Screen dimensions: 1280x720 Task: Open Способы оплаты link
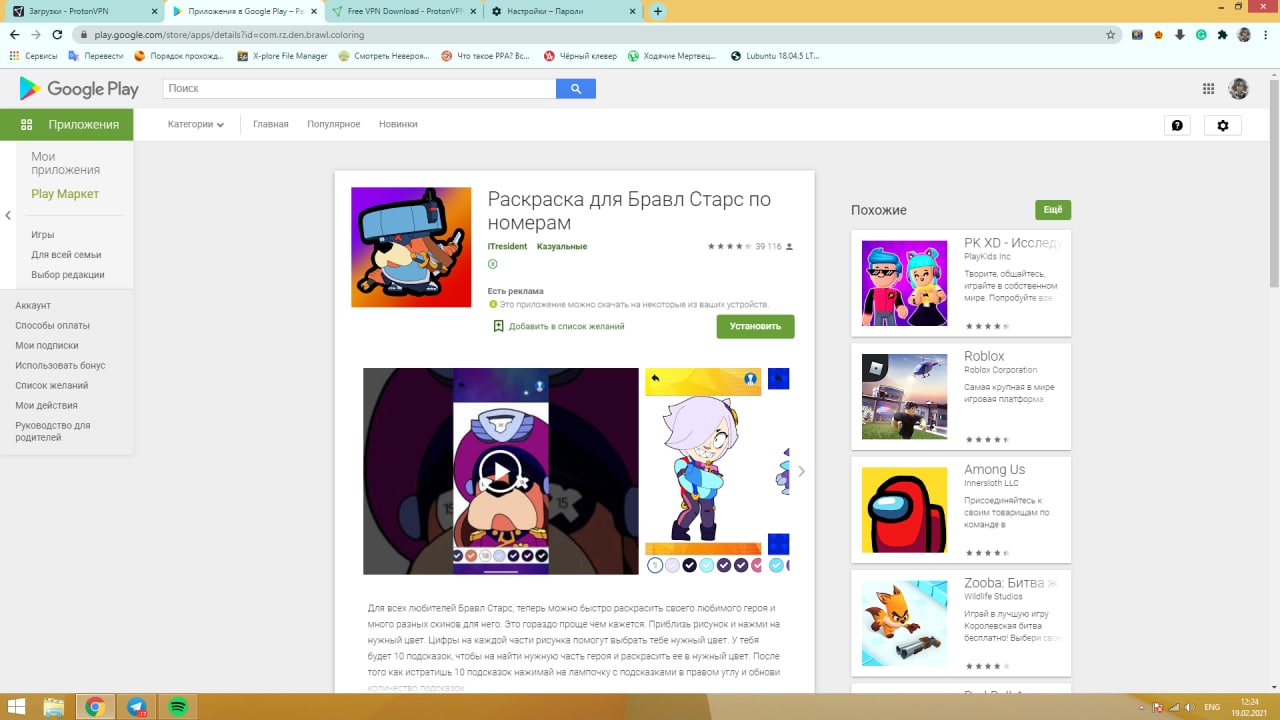[x=52, y=325]
